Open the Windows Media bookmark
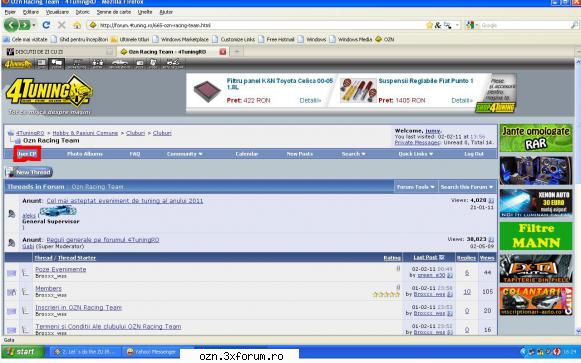The width and height of the screenshot is (581, 363). click(351, 39)
